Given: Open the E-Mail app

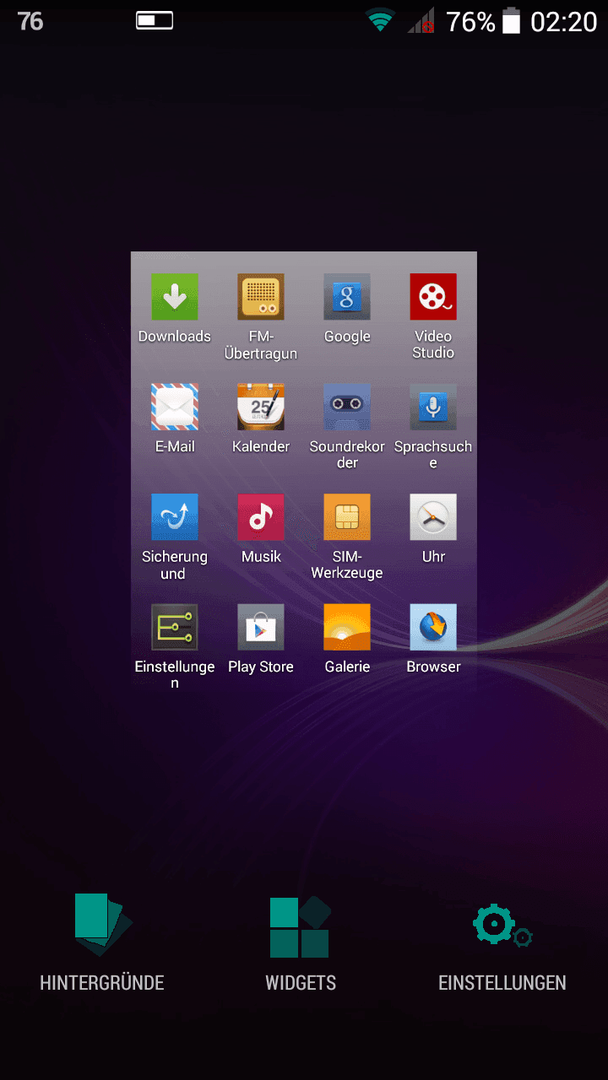Looking at the screenshot, I should click(x=174, y=407).
